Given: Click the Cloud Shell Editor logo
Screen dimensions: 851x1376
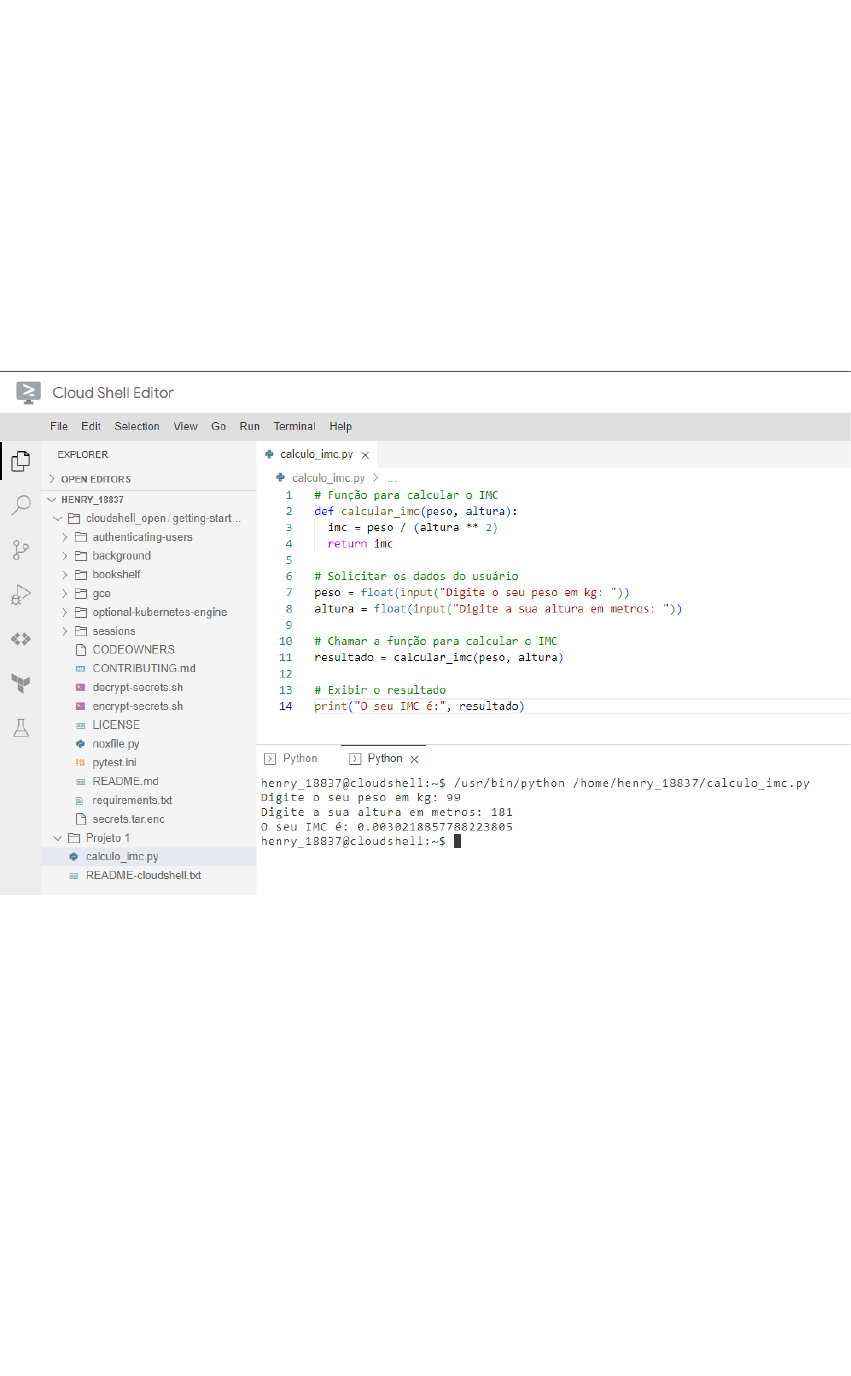Looking at the screenshot, I should 28,392.
